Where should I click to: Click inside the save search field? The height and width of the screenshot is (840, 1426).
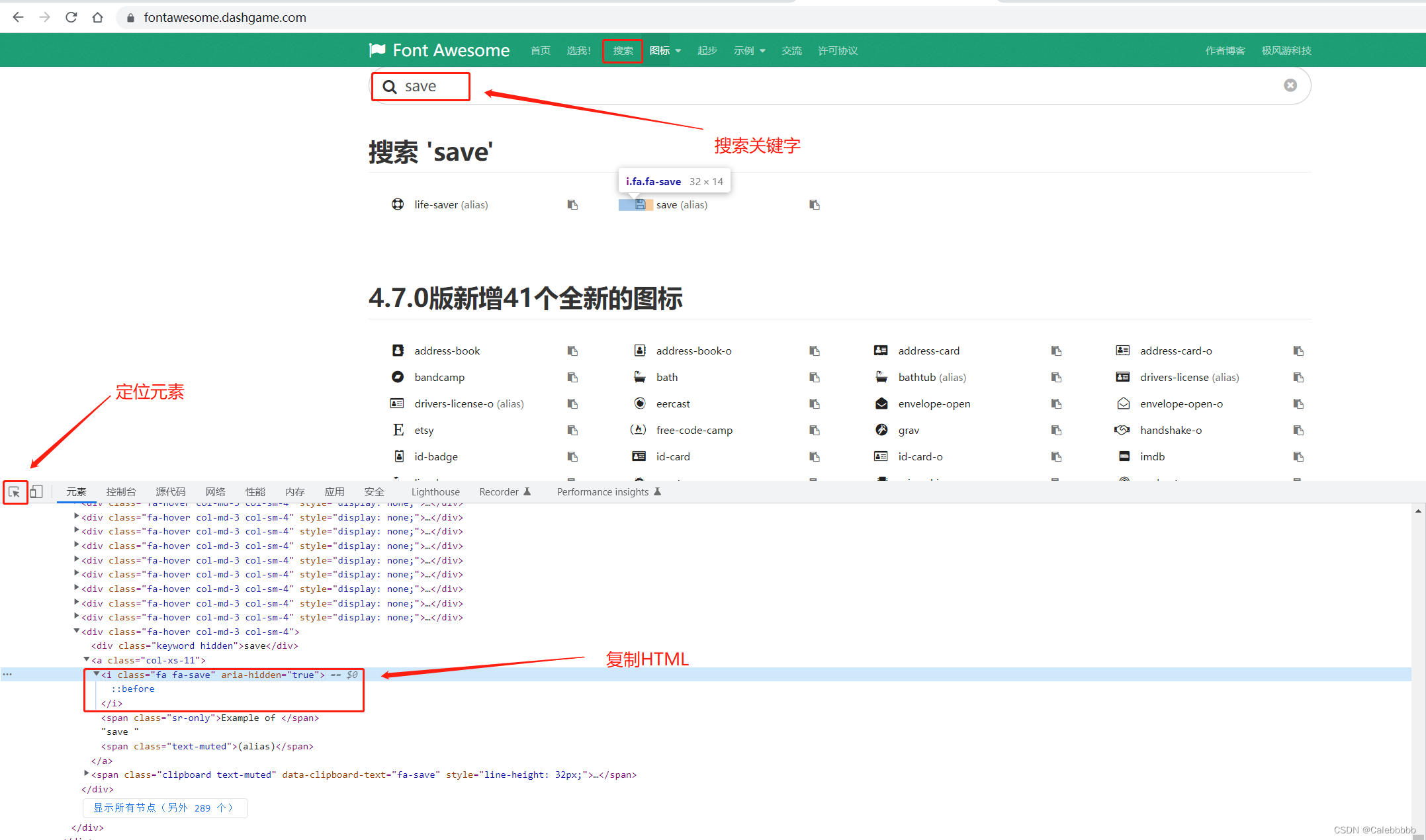[x=840, y=86]
